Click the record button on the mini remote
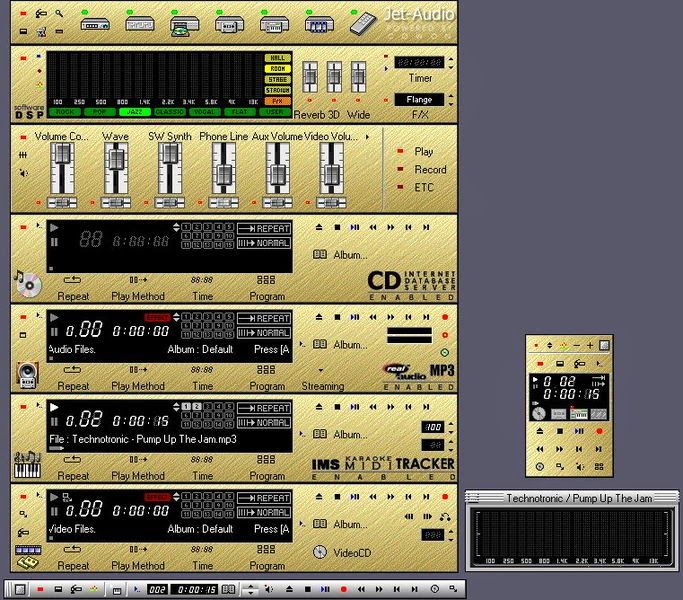This screenshot has height=600, width=683. (x=599, y=431)
